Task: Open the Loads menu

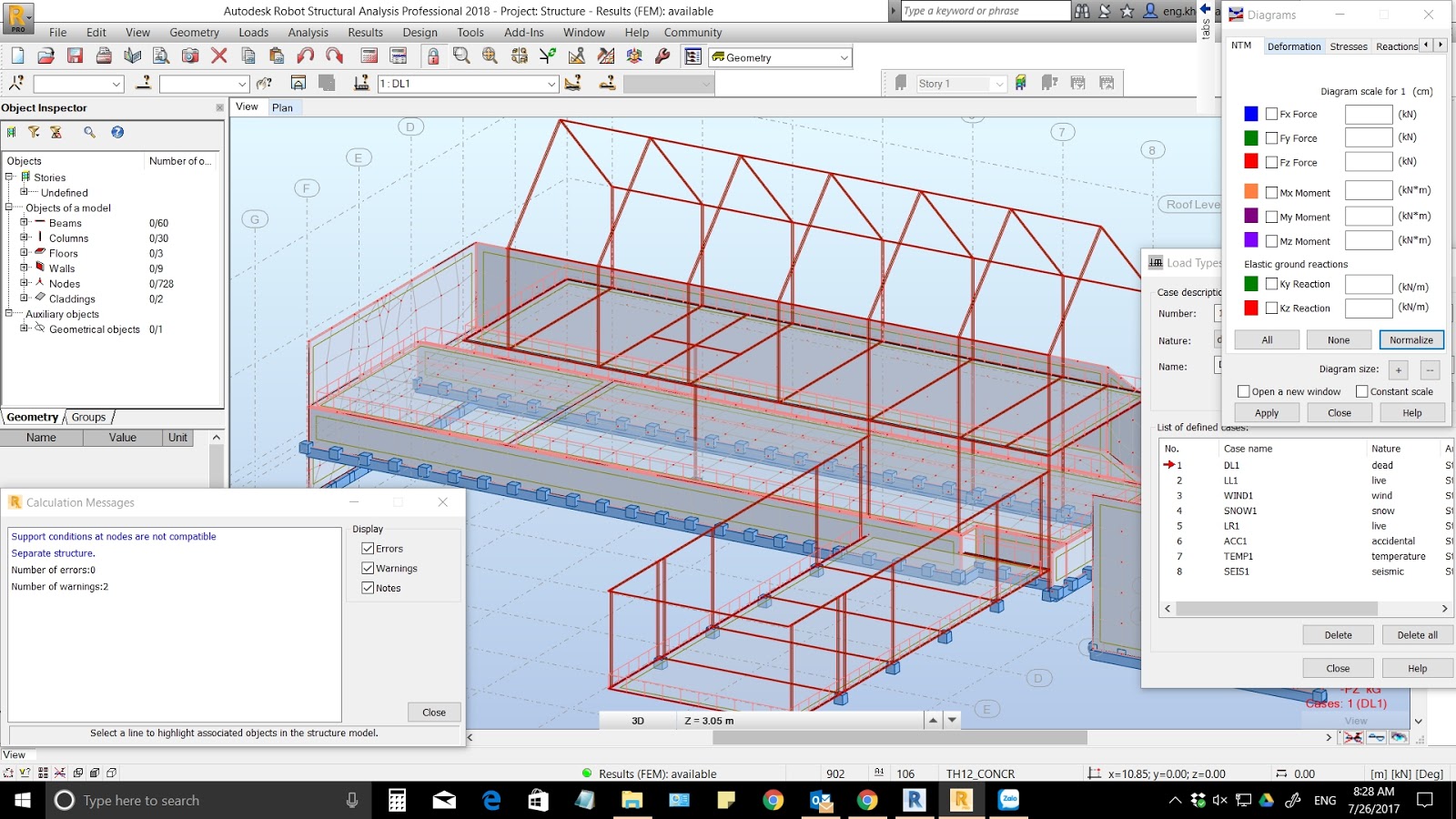Action: click(253, 32)
